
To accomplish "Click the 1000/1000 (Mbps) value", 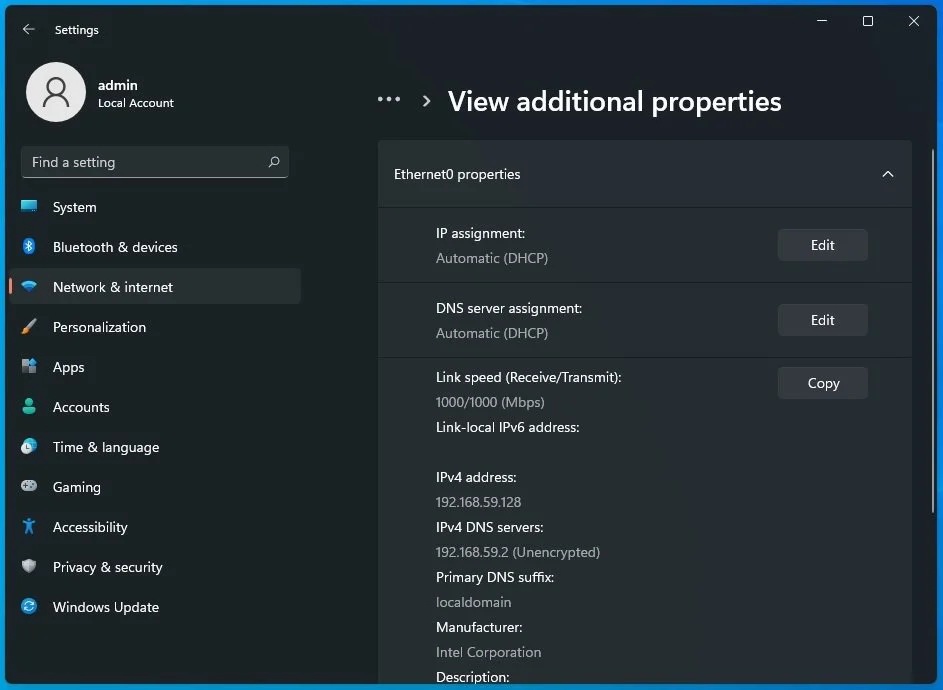I will 490,402.
